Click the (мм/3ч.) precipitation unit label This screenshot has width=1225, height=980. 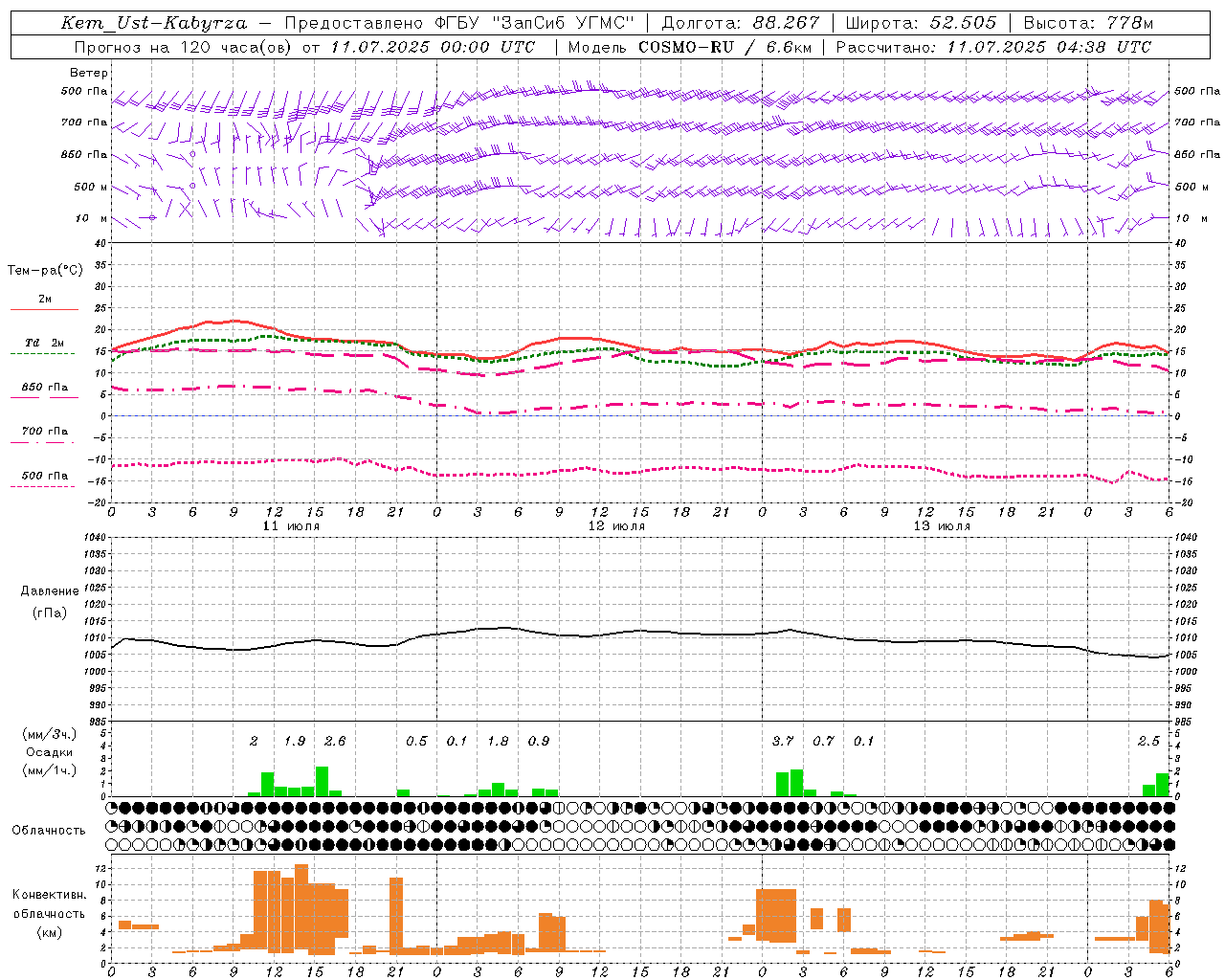click(x=49, y=734)
